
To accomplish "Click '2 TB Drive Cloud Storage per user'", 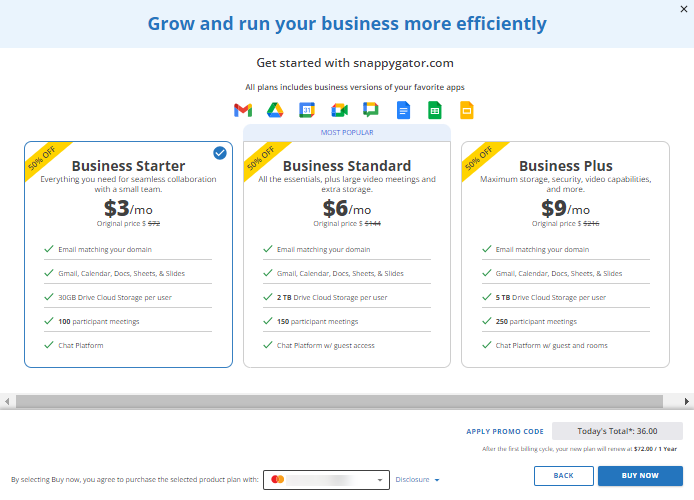I will pyautogui.click(x=332, y=297).
